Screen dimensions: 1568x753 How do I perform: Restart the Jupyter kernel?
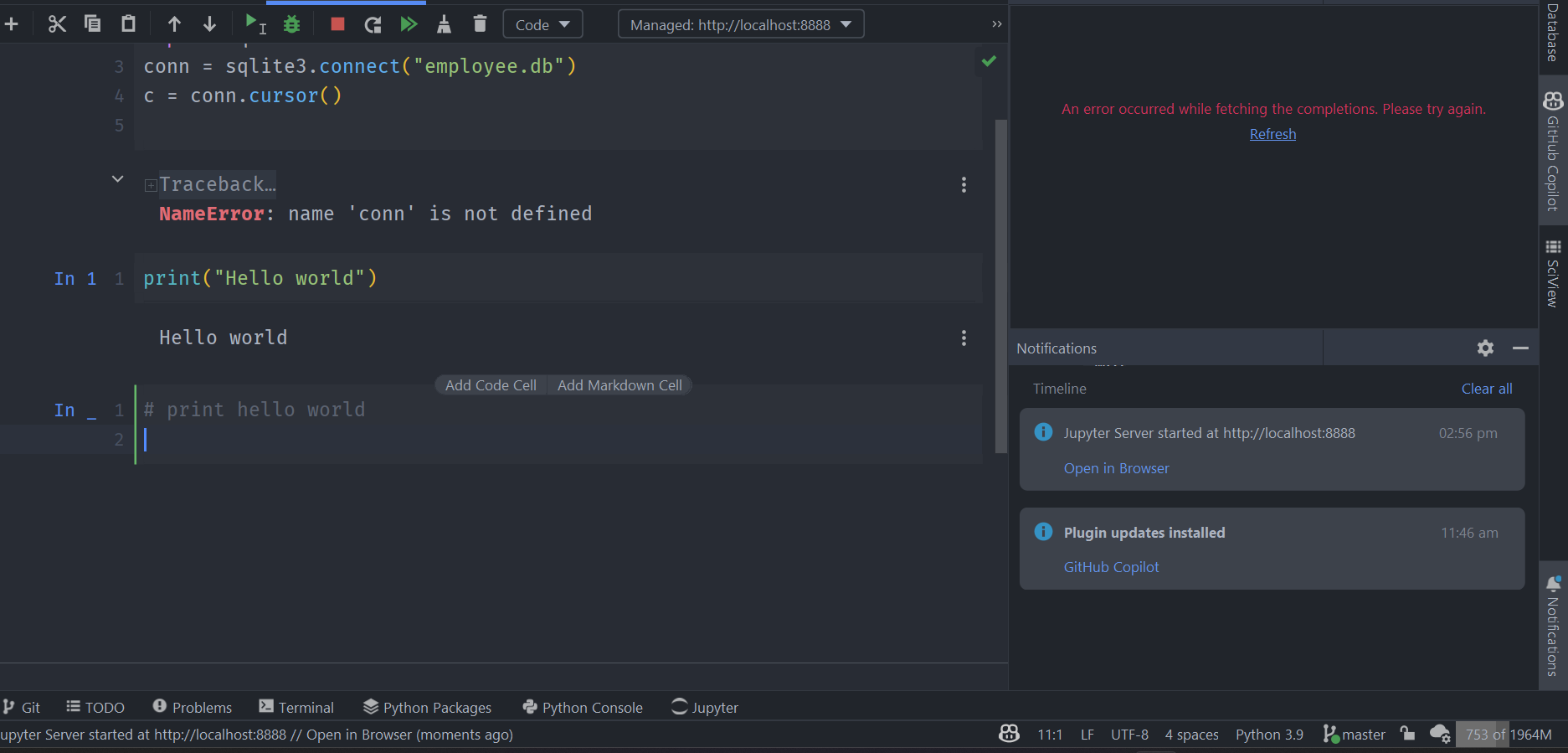click(373, 24)
